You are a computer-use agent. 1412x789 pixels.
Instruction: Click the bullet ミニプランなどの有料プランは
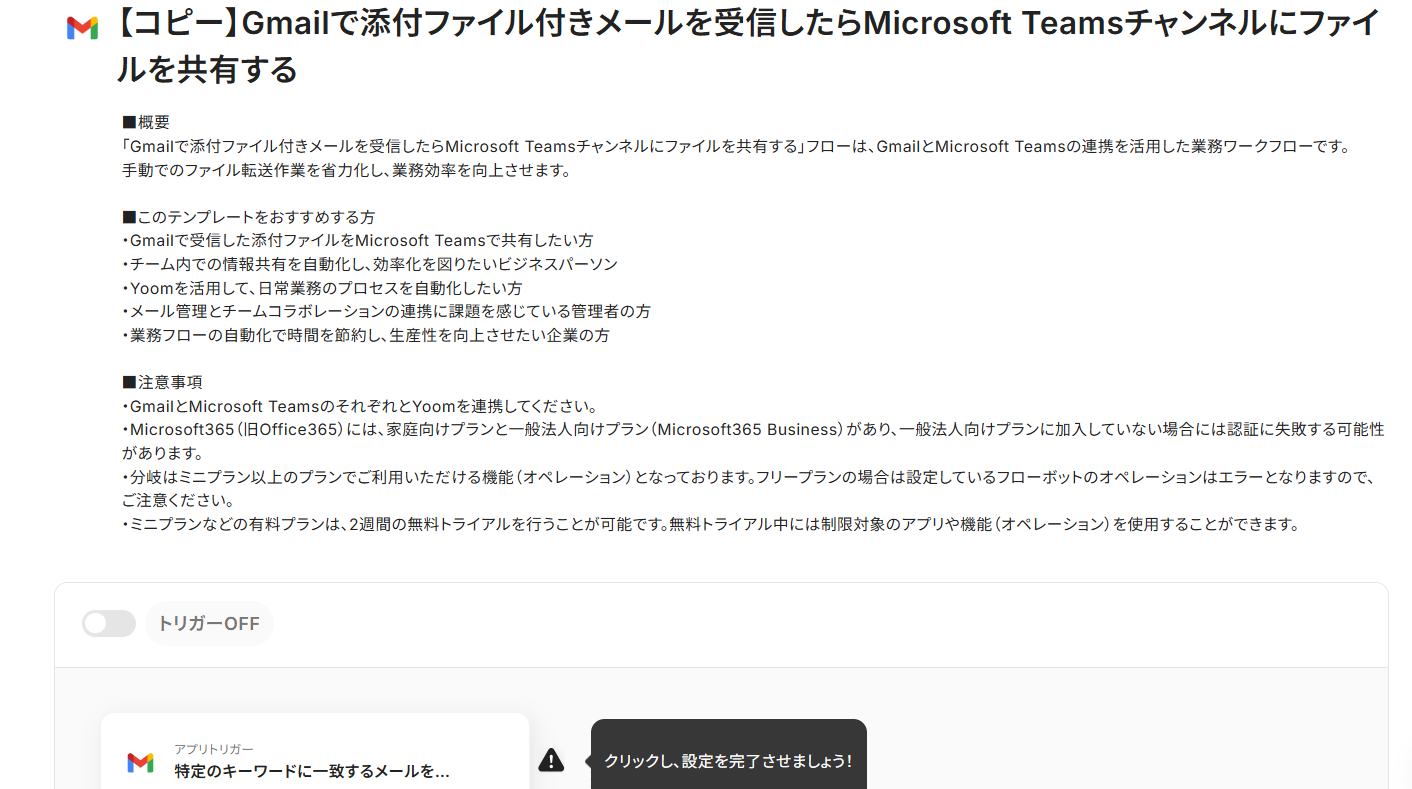711,524
